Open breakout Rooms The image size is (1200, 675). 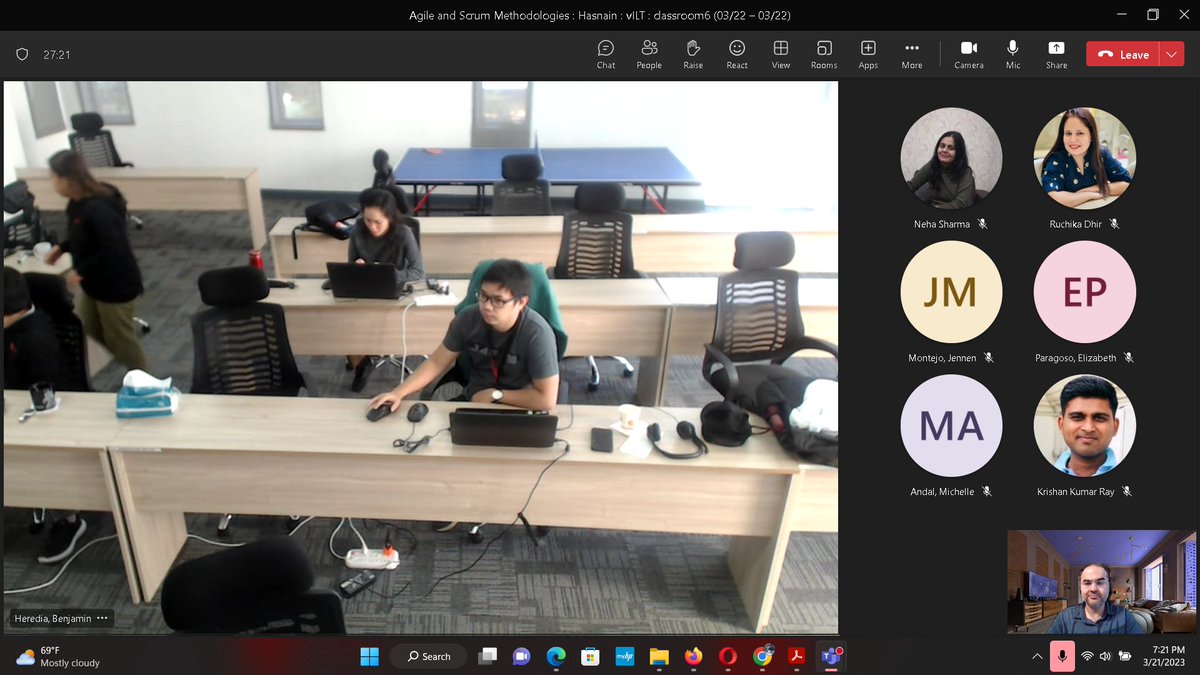pyautogui.click(x=824, y=54)
